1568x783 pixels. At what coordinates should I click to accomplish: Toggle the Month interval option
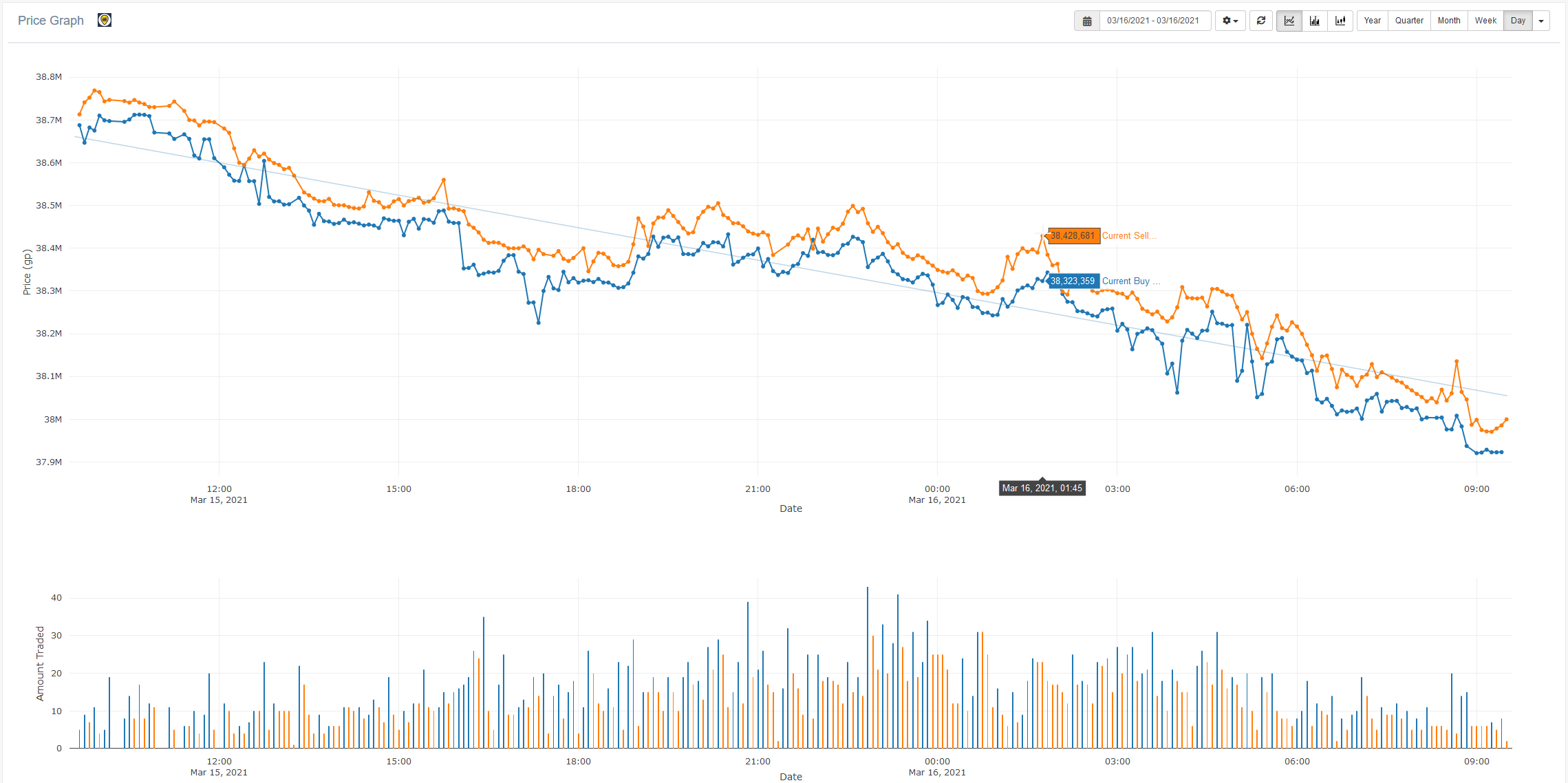point(1449,21)
